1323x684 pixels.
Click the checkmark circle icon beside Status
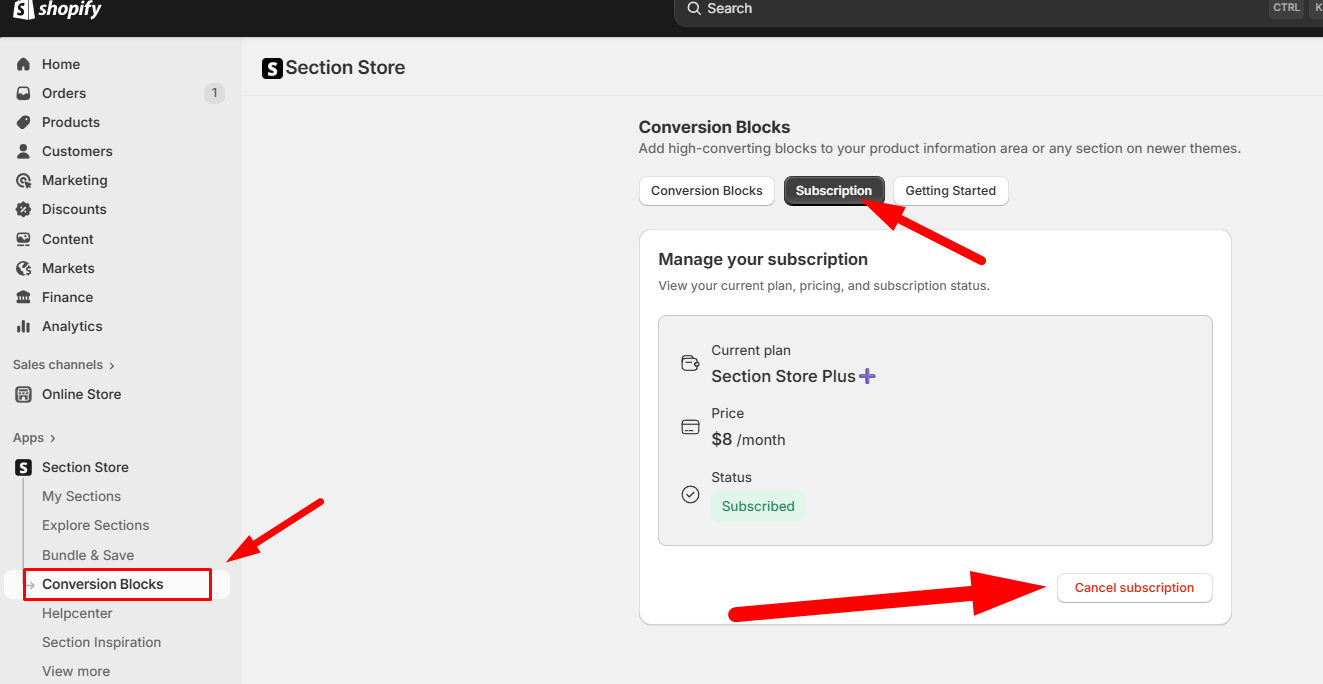coord(690,494)
